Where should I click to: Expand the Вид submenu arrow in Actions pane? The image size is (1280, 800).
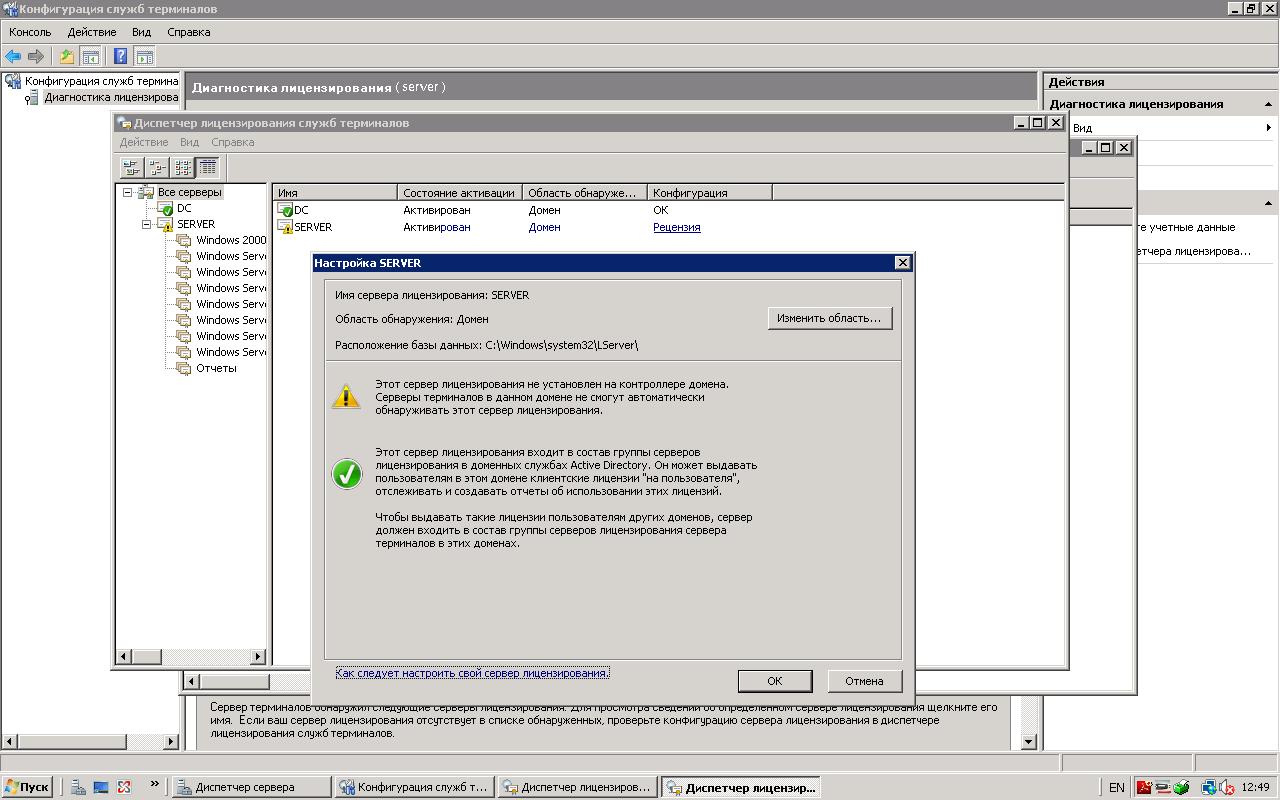(x=1269, y=128)
